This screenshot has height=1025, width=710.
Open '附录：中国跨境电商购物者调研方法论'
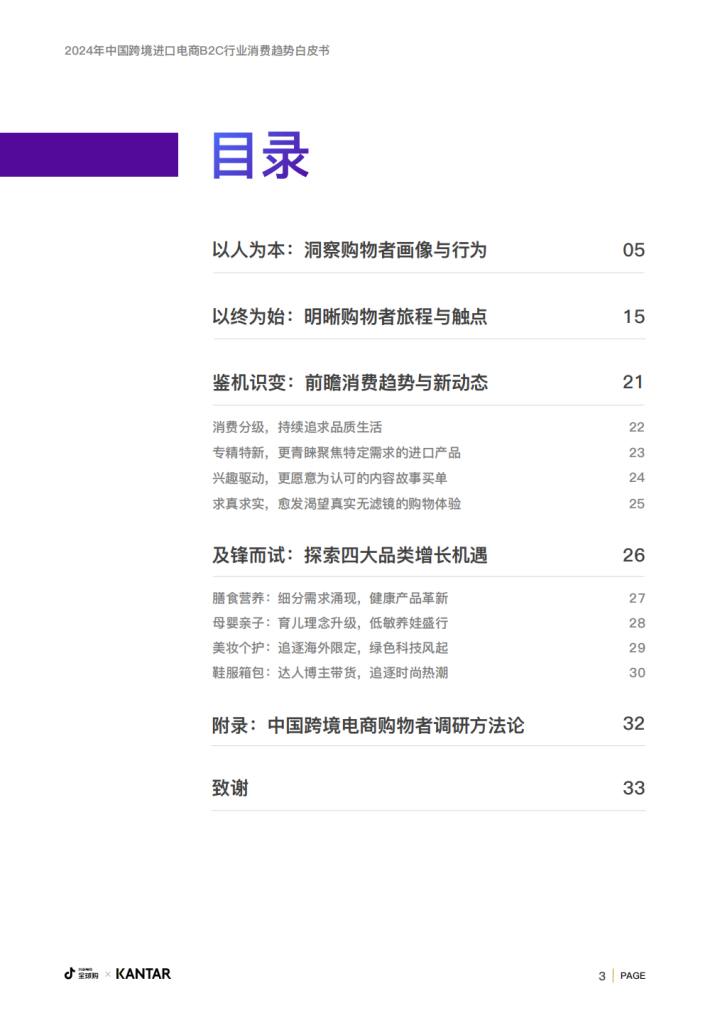pyautogui.click(x=367, y=725)
